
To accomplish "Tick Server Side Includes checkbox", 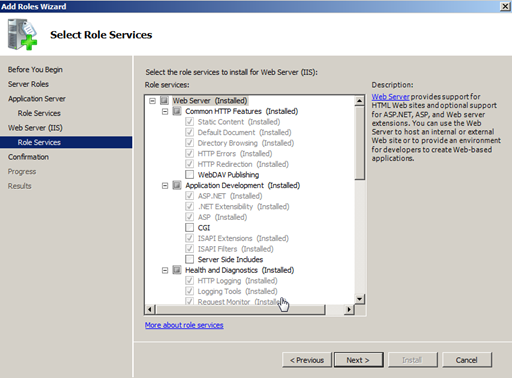I will (189, 259).
